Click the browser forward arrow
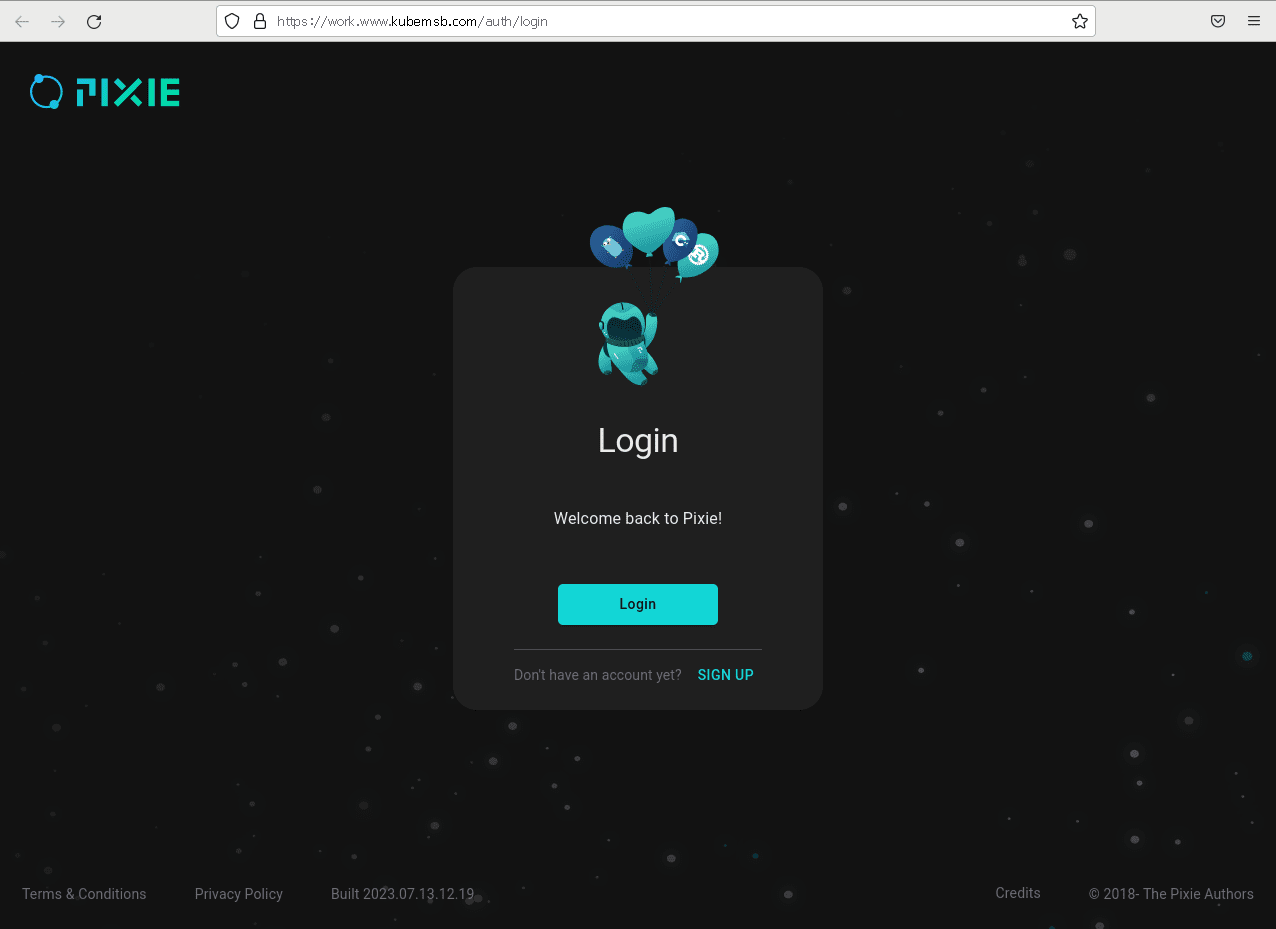The width and height of the screenshot is (1276, 929). 58,21
